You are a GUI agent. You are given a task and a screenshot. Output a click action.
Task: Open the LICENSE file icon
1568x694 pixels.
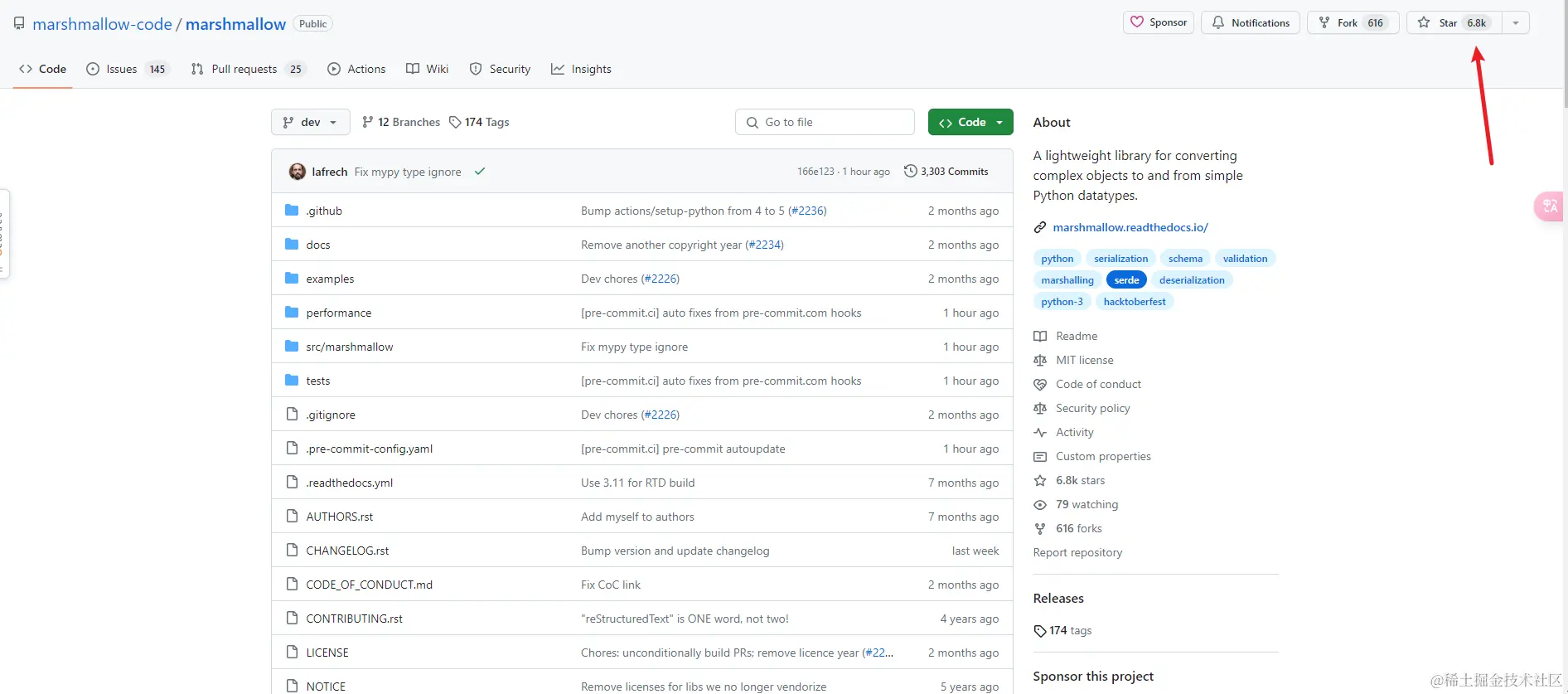coord(292,653)
